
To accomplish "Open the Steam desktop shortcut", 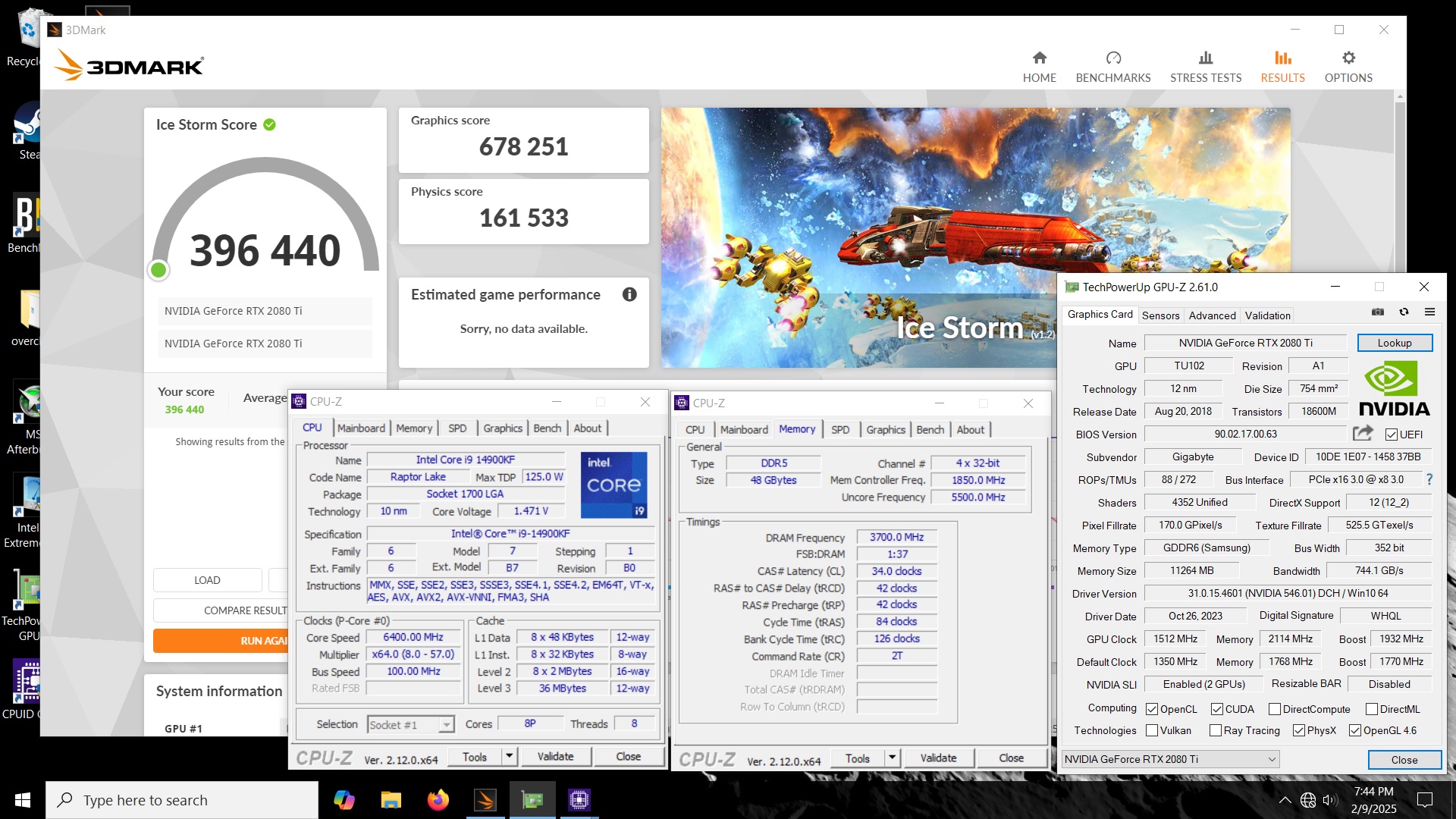I will (x=27, y=130).
